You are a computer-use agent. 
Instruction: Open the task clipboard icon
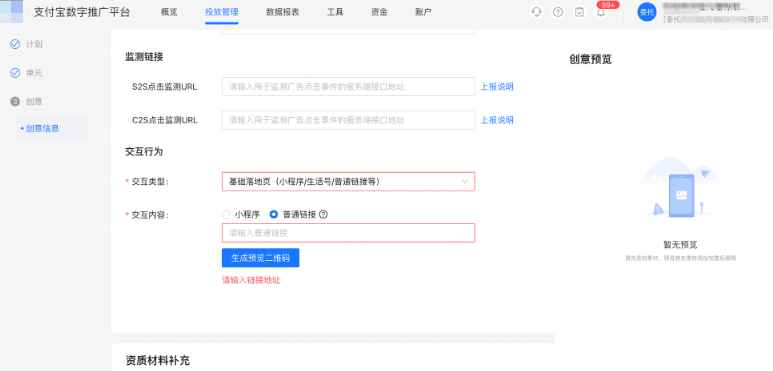click(x=579, y=12)
